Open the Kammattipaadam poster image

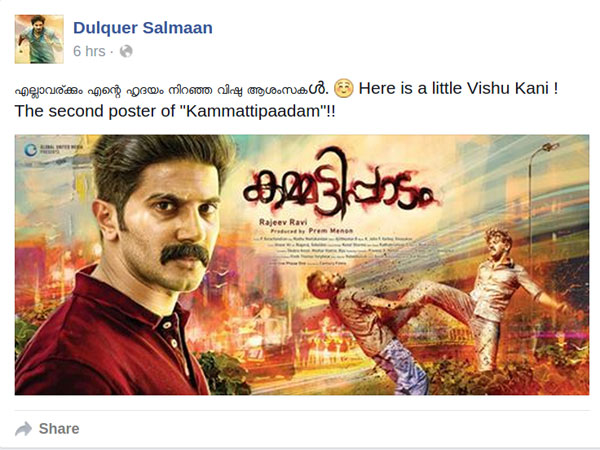(302, 265)
